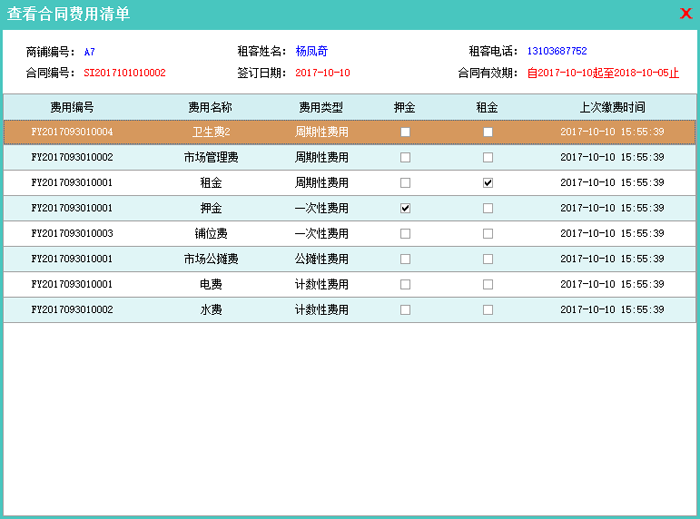Uncheck the checked 租金 box in 租金 row
Viewport: 700px width, 519px height.
click(488, 183)
